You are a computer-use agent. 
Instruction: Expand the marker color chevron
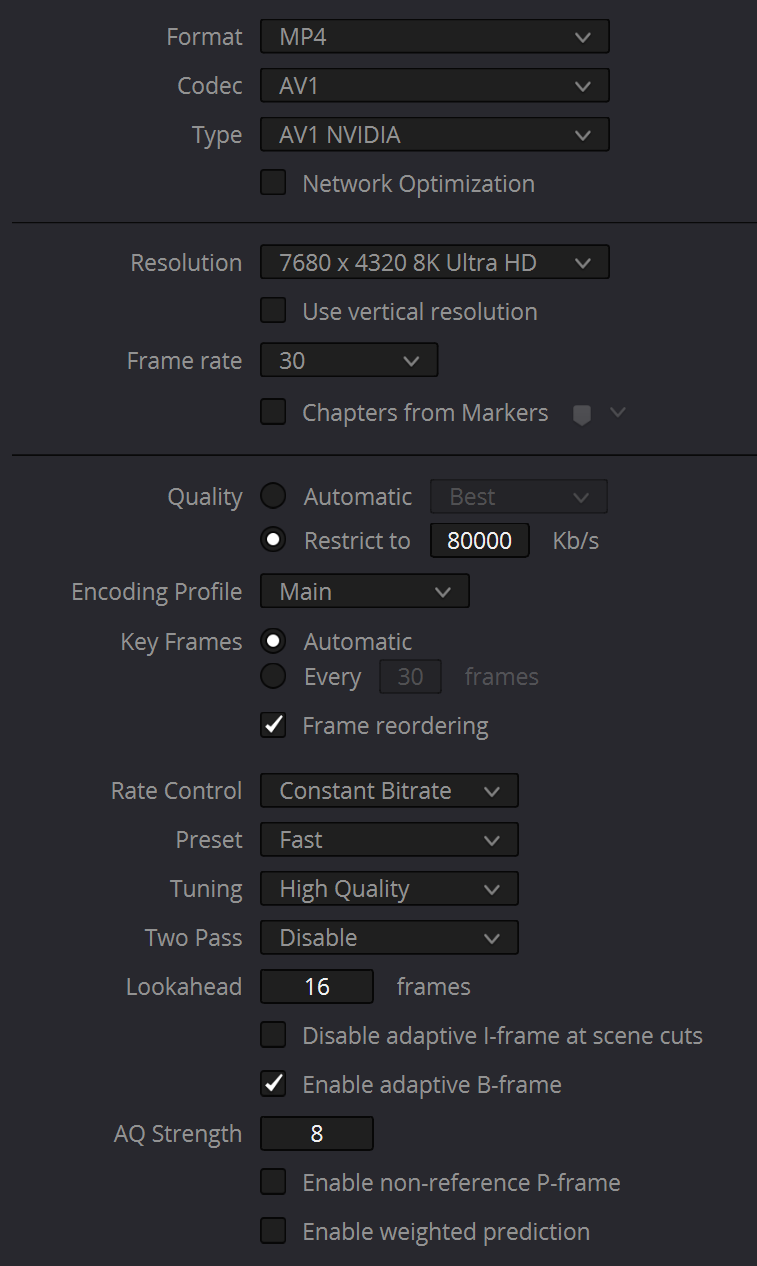[x=618, y=412]
